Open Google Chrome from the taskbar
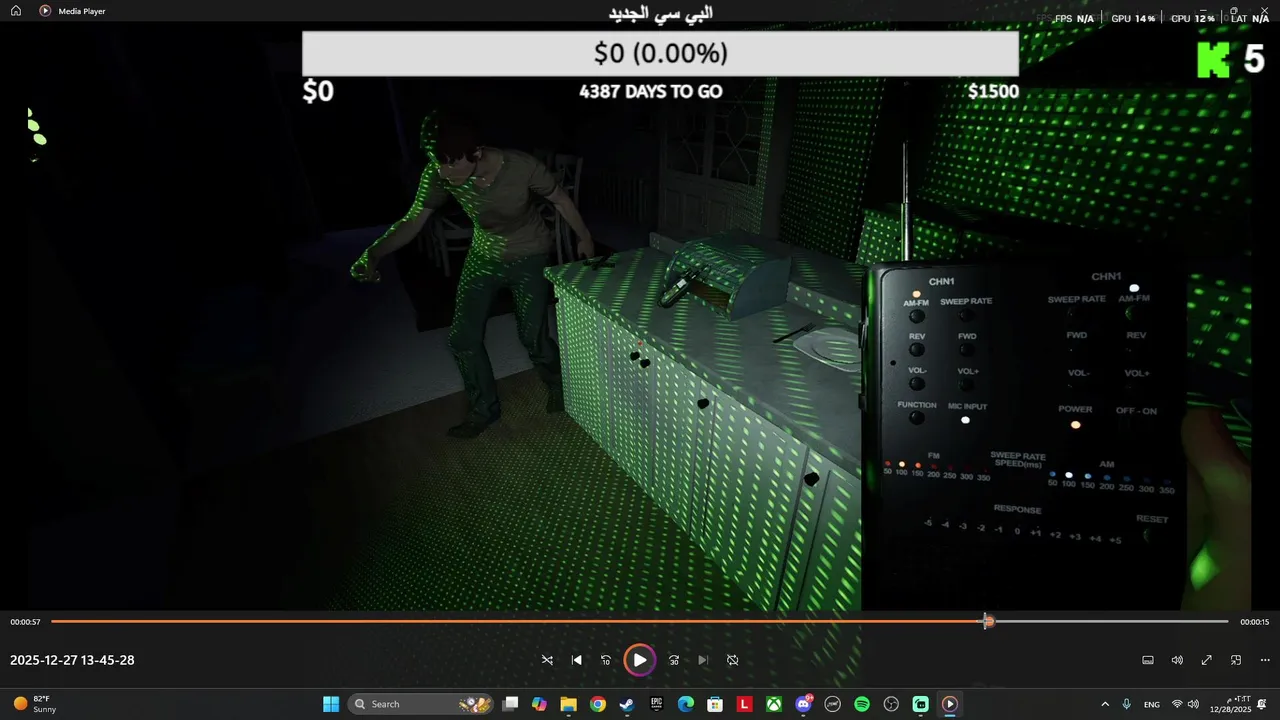The image size is (1280, 720). (x=597, y=704)
